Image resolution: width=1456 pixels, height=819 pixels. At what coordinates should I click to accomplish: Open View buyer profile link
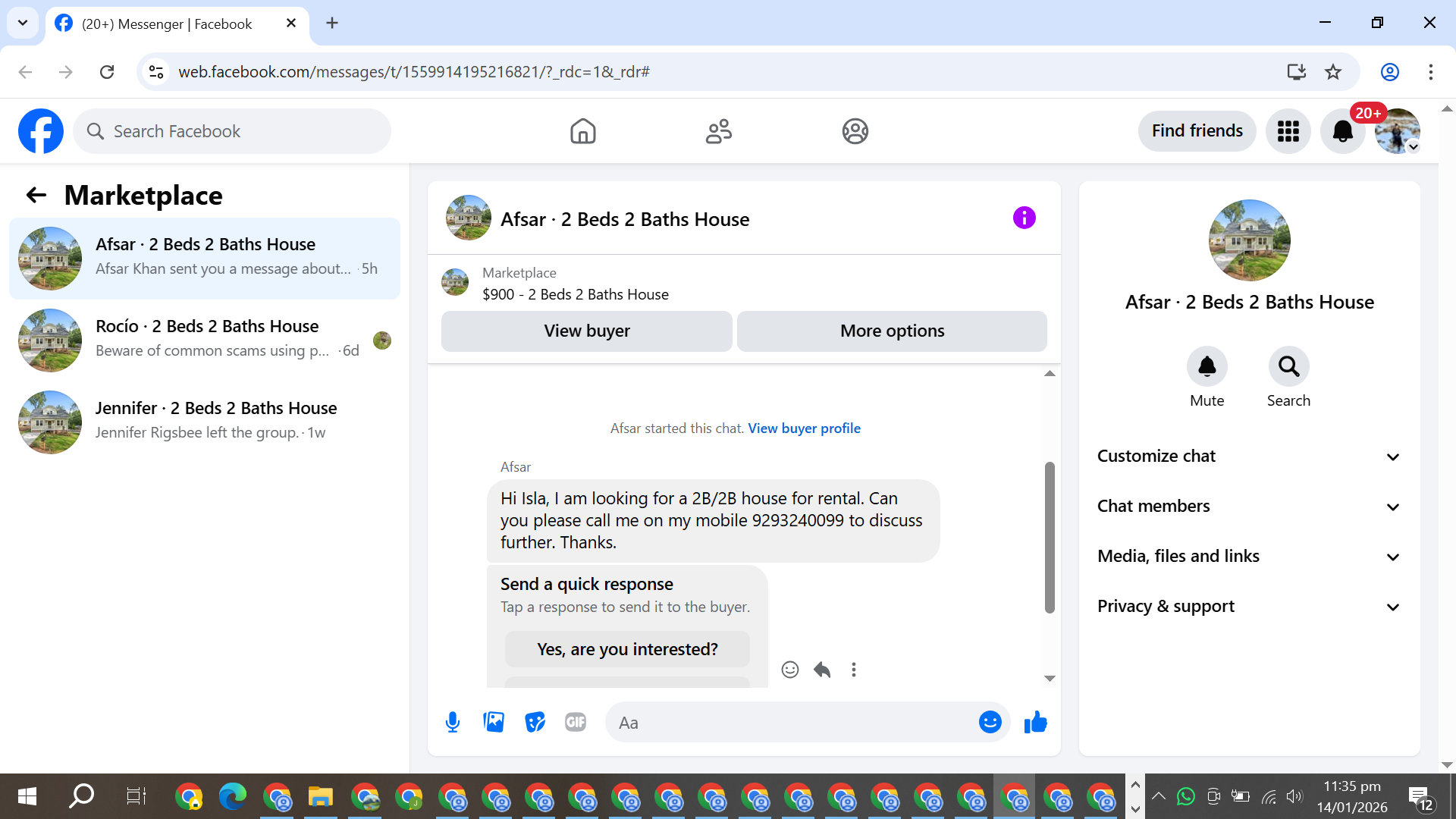point(804,428)
